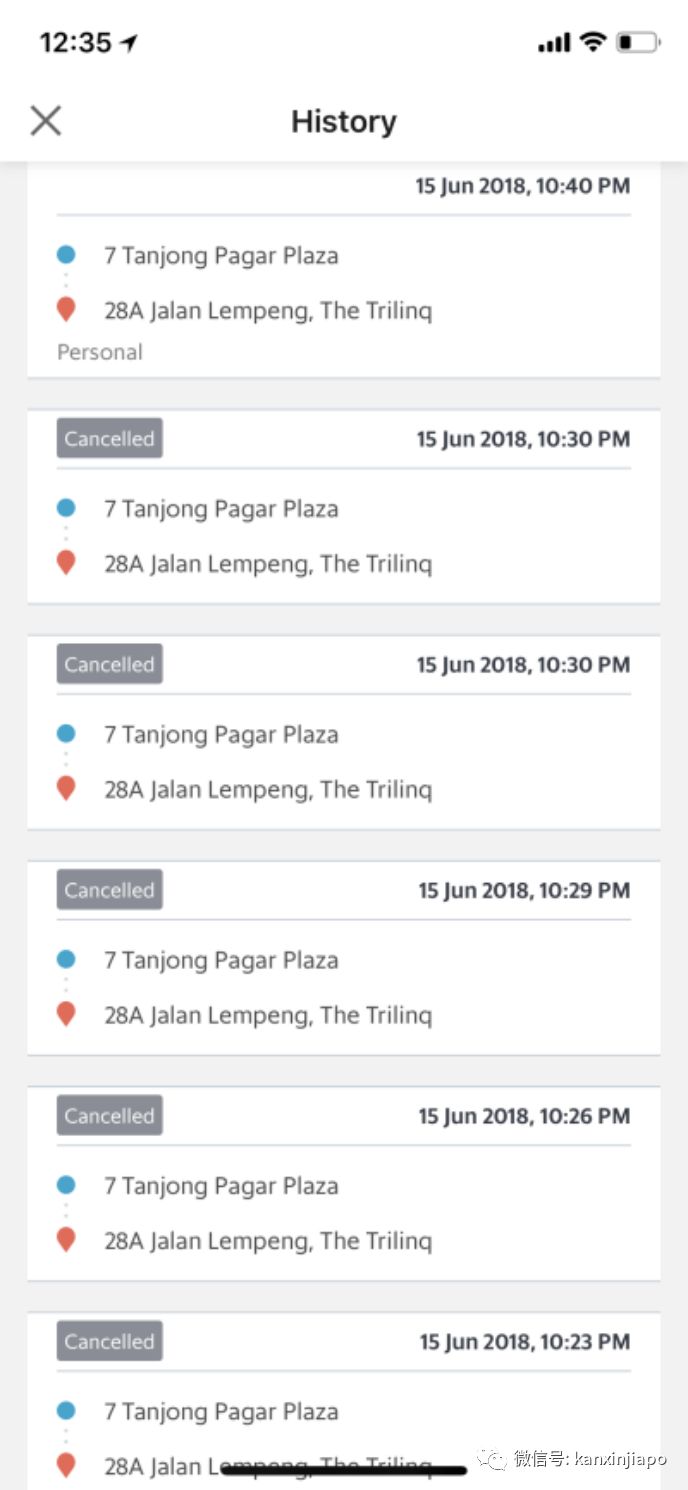688x1490 pixels.
Task: Tap red drop-off pin of 10:26 PM trip
Action: point(66,1240)
